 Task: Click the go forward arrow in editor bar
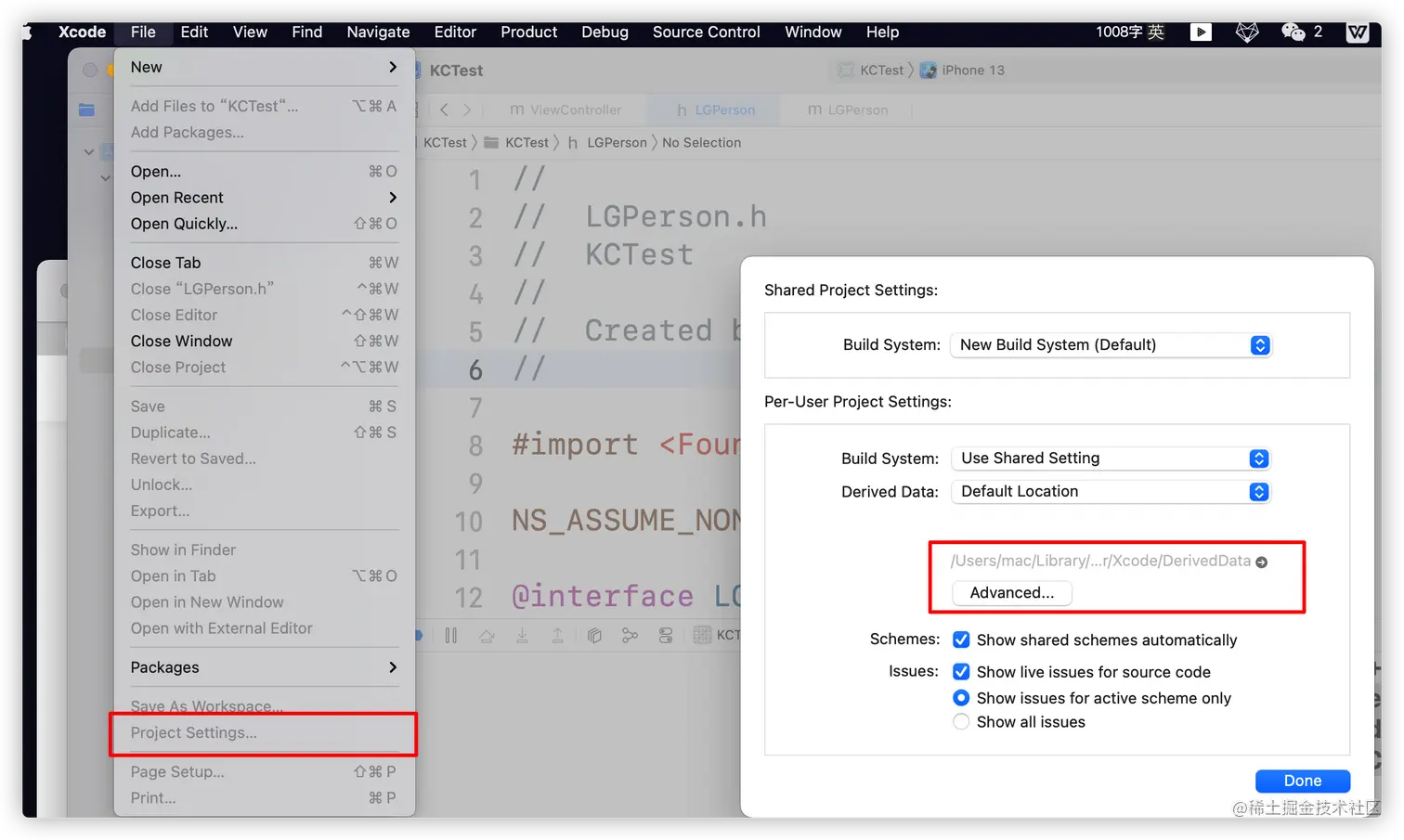click(467, 110)
